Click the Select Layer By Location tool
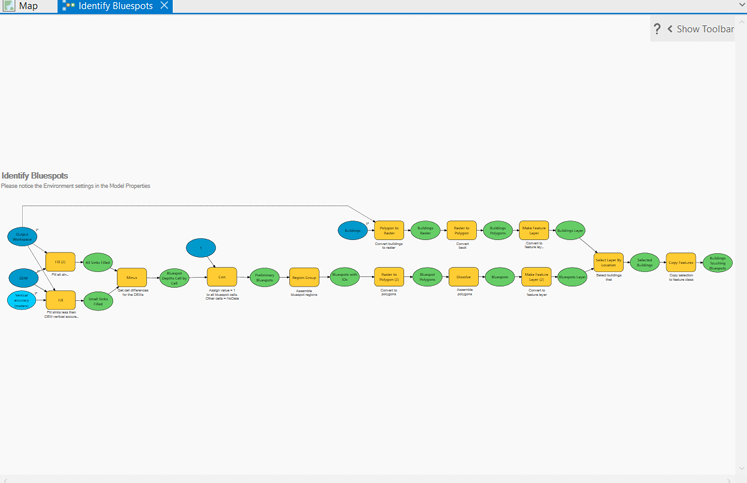The image size is (747, 483). 608,262
